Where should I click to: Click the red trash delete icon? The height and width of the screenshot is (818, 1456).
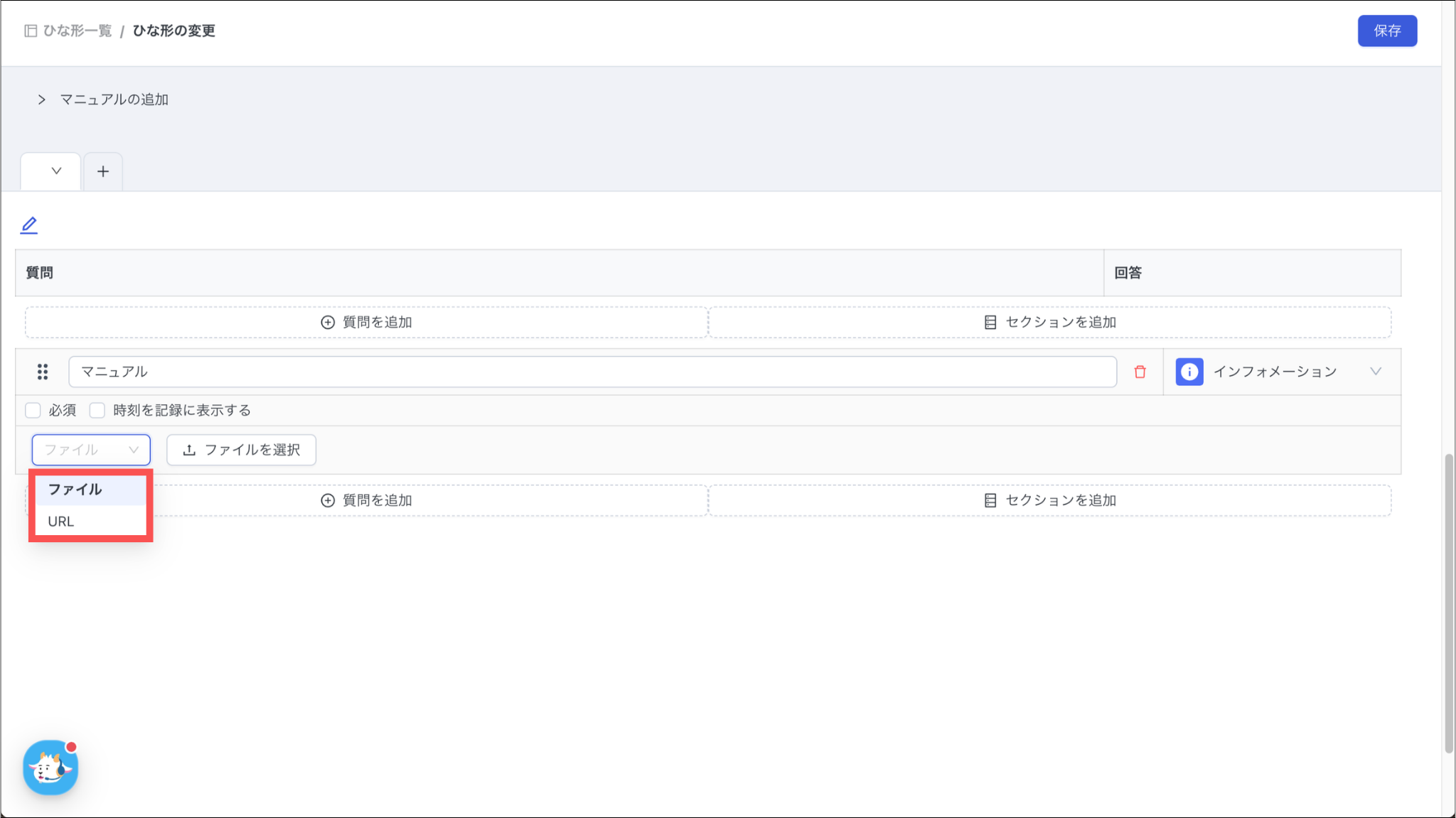pos(1140,372)
